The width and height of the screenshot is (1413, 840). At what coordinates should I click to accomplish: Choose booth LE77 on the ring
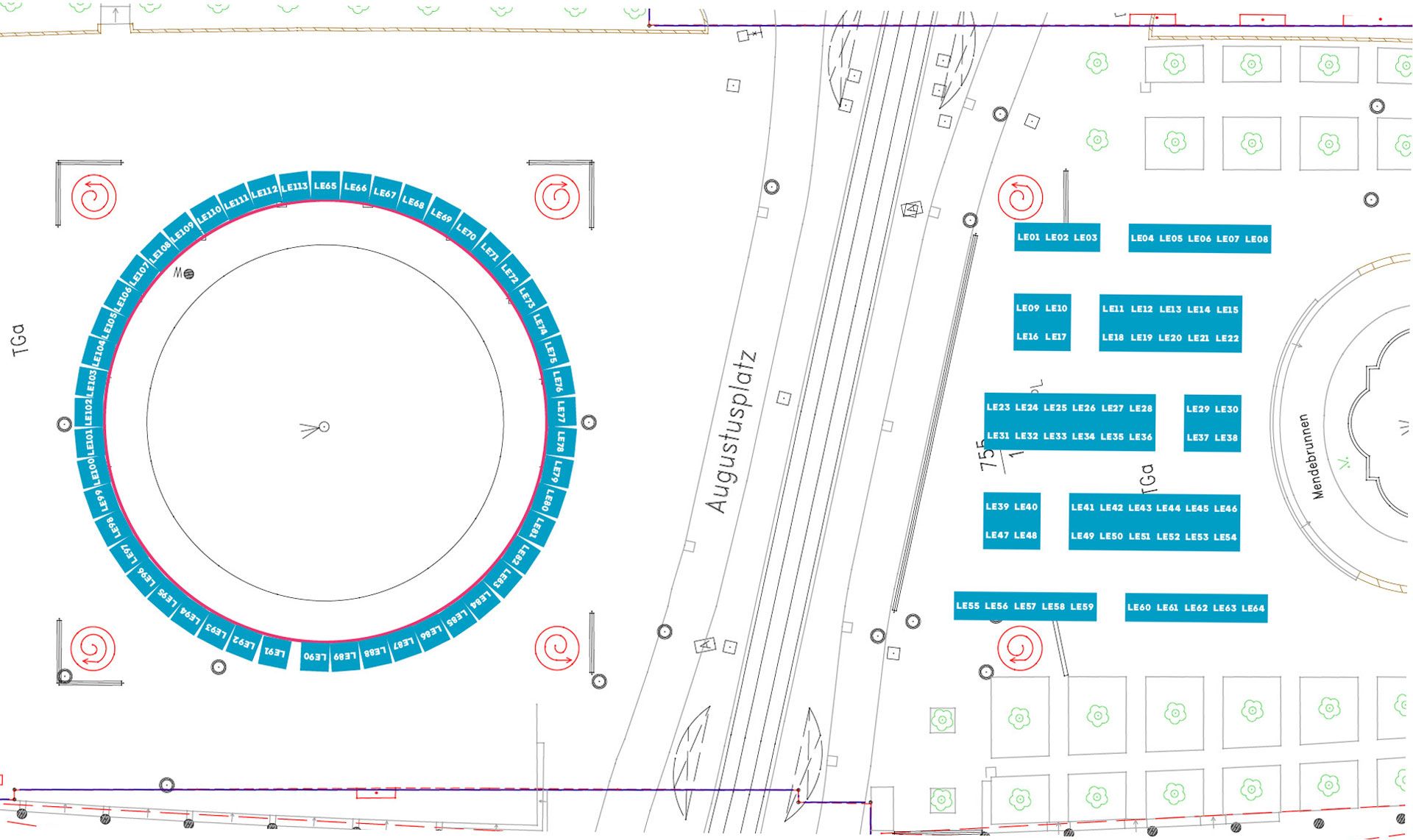(x=562, y=411)
